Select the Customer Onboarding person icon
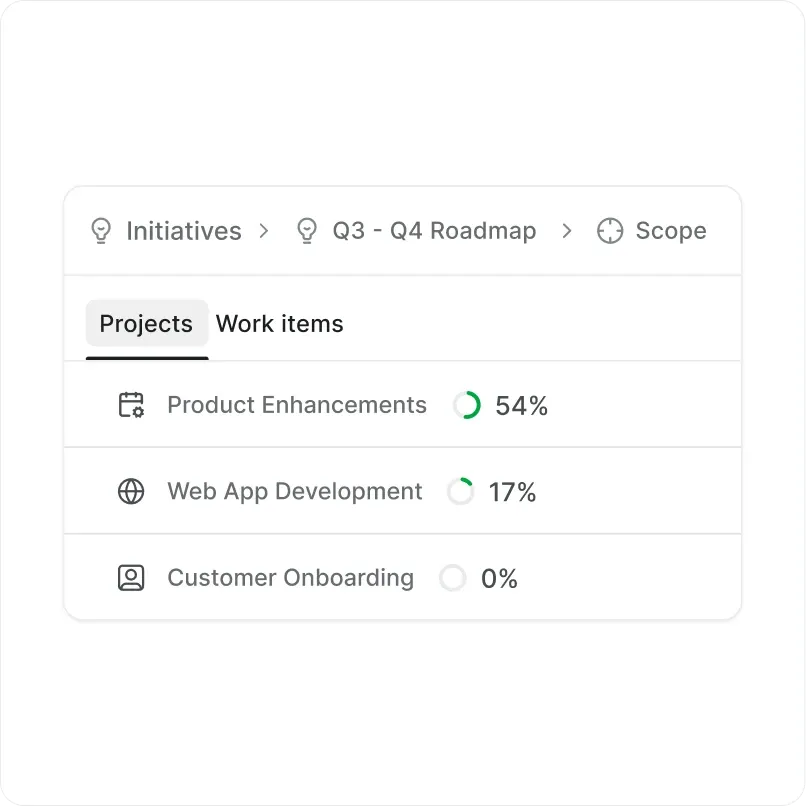806x806 pixels. pyautogui.click(x=131, y=578)
